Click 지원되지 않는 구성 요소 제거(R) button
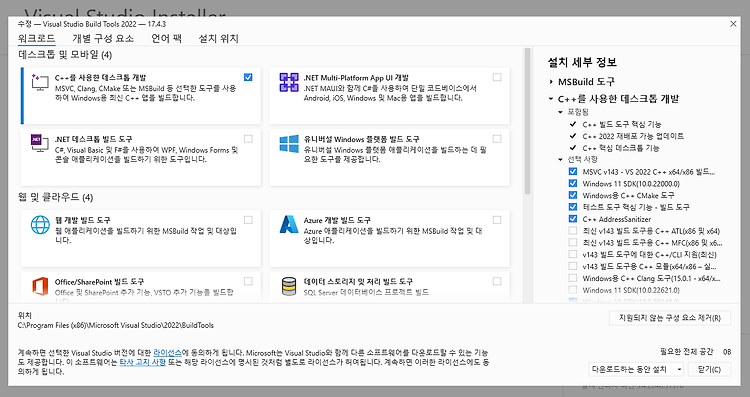Viewport: 750px width, 397px height. pos(670,318)
